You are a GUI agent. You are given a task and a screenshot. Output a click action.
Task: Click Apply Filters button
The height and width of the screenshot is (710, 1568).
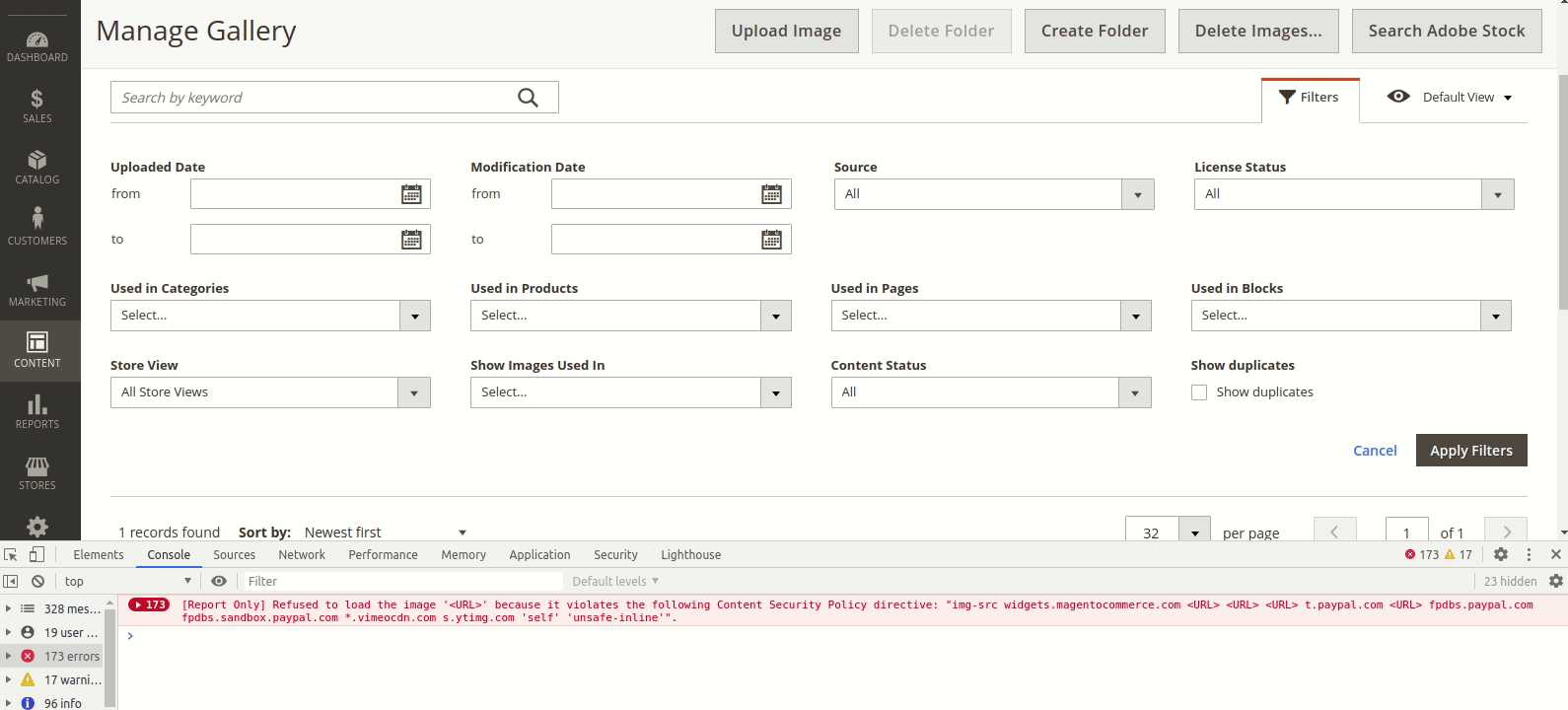point(1471,450)
